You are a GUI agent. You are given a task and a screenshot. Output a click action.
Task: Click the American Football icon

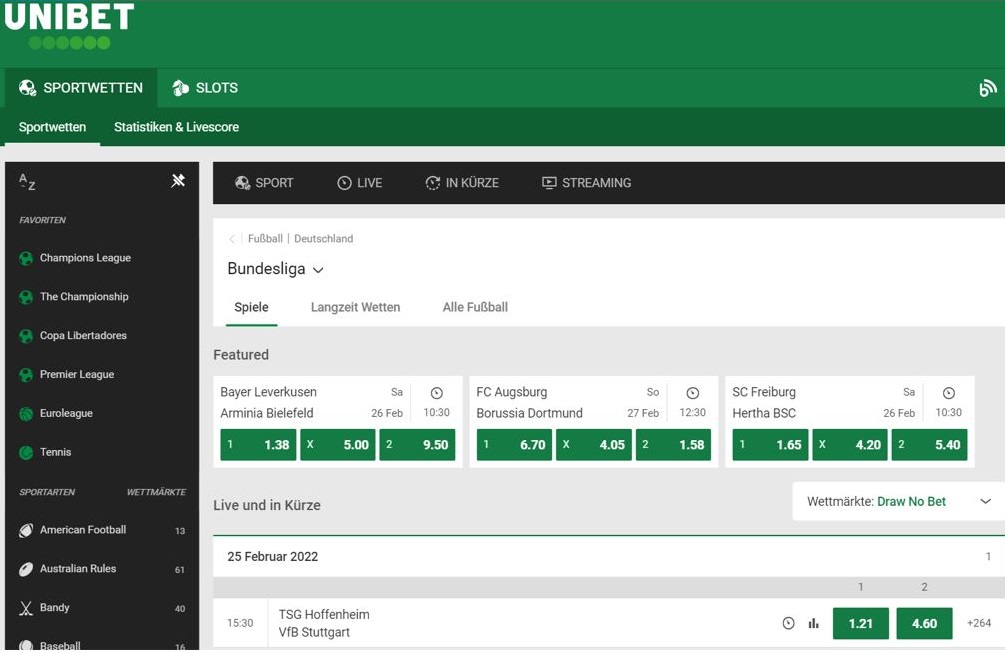click(x=26, y=530)
